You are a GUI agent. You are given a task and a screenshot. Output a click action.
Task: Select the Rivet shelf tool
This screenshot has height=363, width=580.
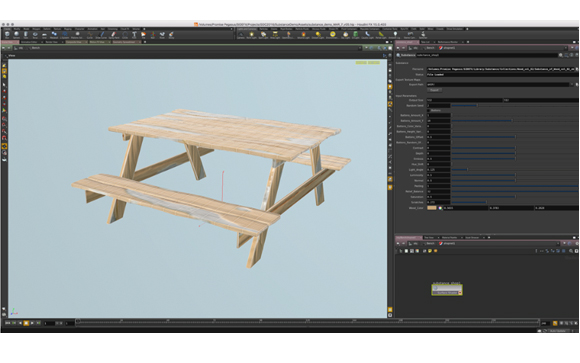(x=162, y=34)
